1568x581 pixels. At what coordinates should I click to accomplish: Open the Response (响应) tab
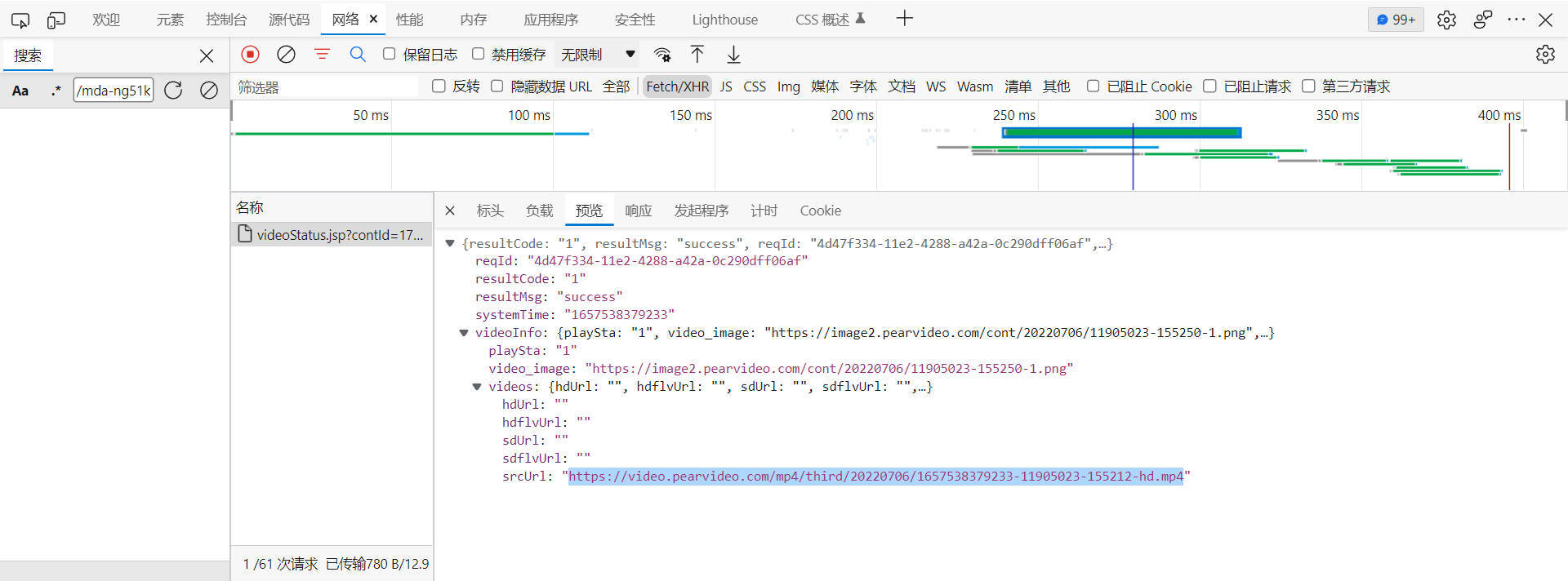click(638, 211)
